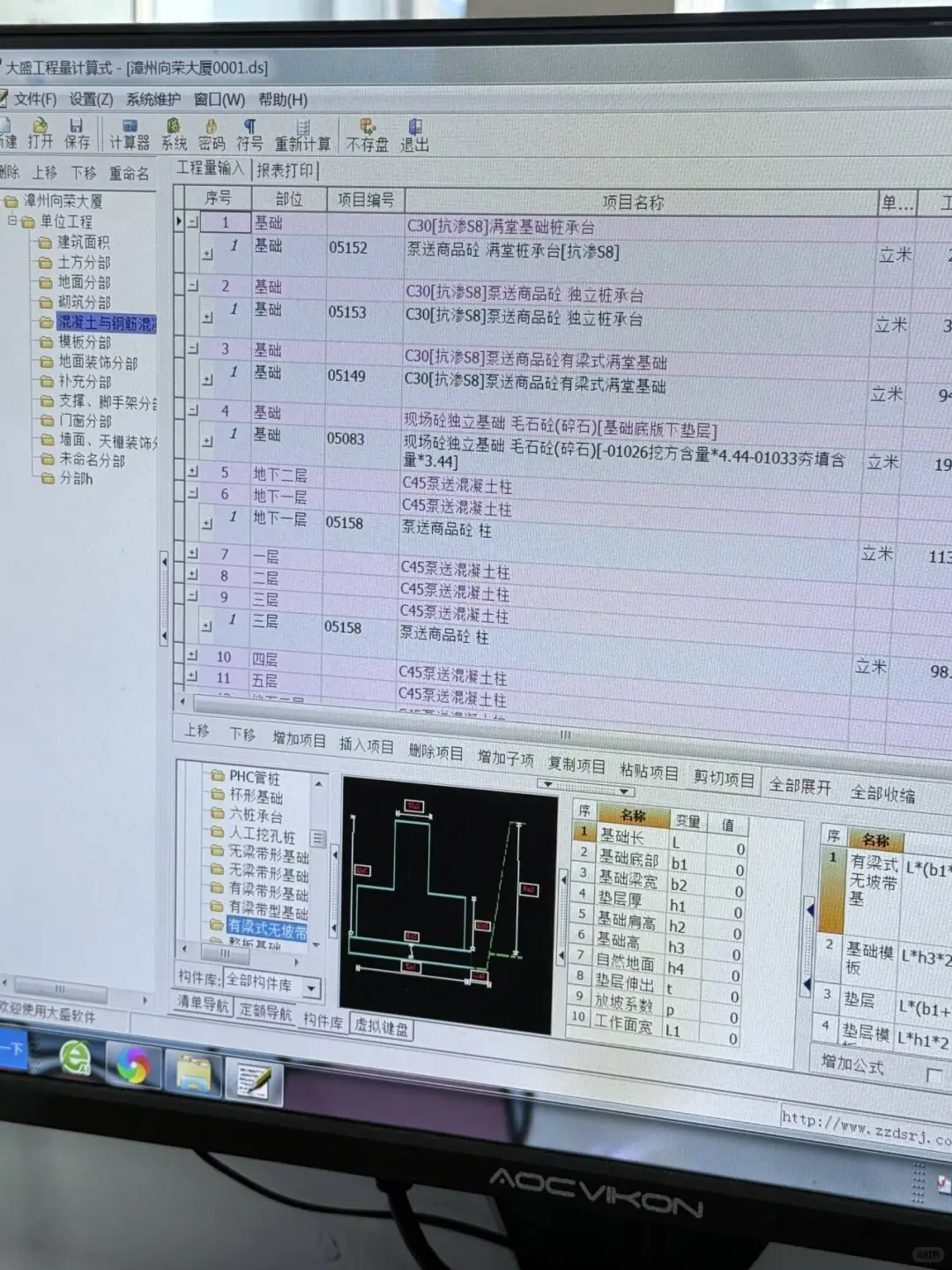952x1270 pixels.
Task: Click the 符号 symbol icon
Action: pos(249,135)
